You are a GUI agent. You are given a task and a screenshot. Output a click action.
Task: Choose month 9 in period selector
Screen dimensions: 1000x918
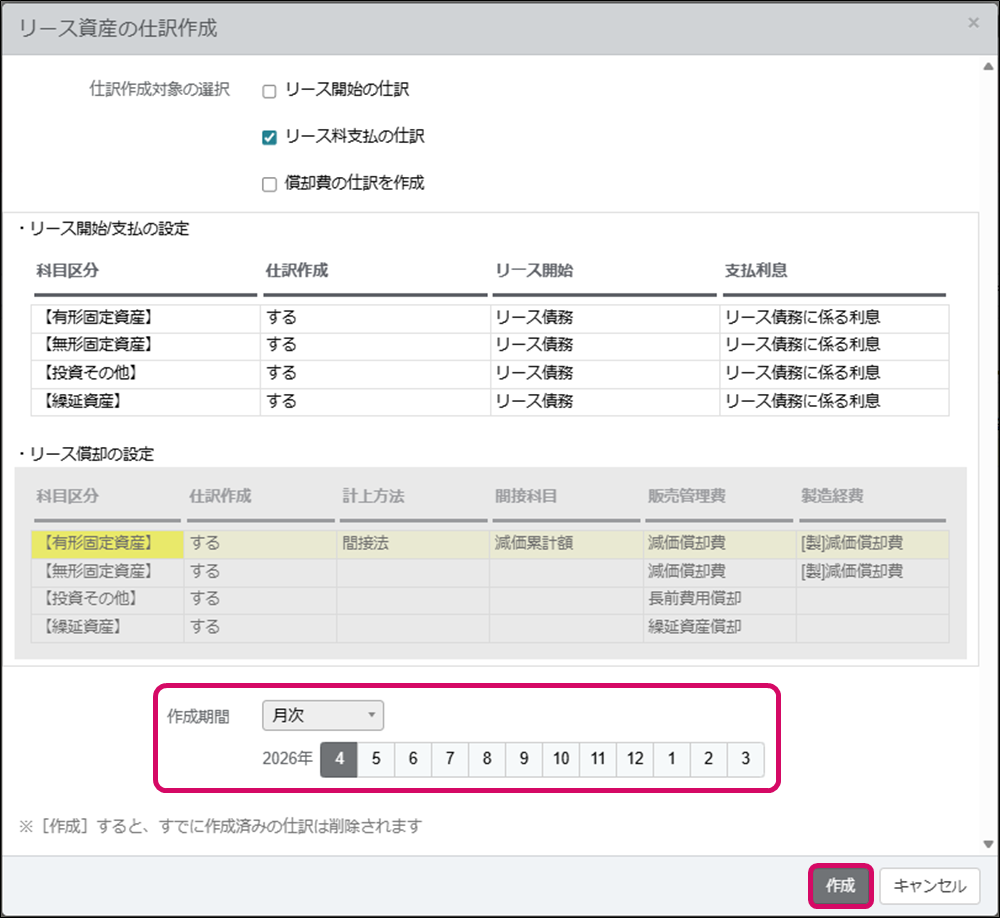tap(524, 759)
